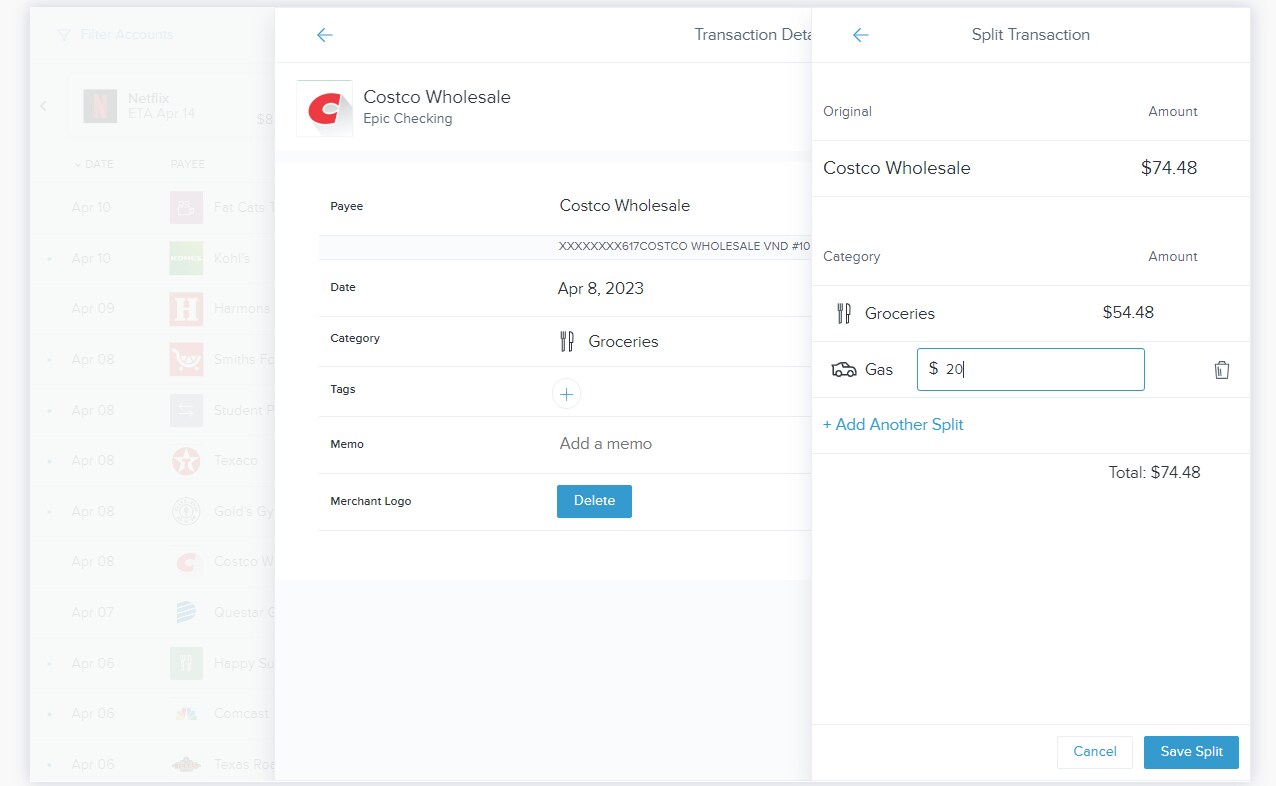The height and width of the screenshot is (786, 1276).
Task: Open Gold's Gym transaction icon
Action: click(186, 511)
